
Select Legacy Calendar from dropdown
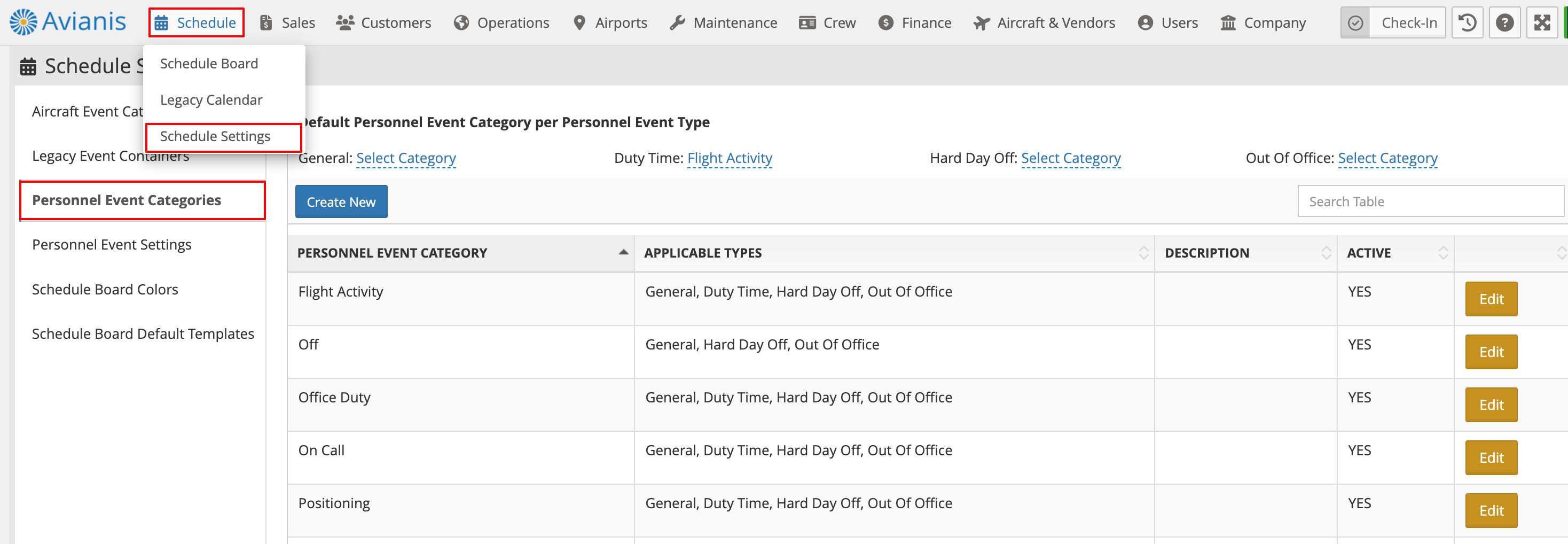211,100
